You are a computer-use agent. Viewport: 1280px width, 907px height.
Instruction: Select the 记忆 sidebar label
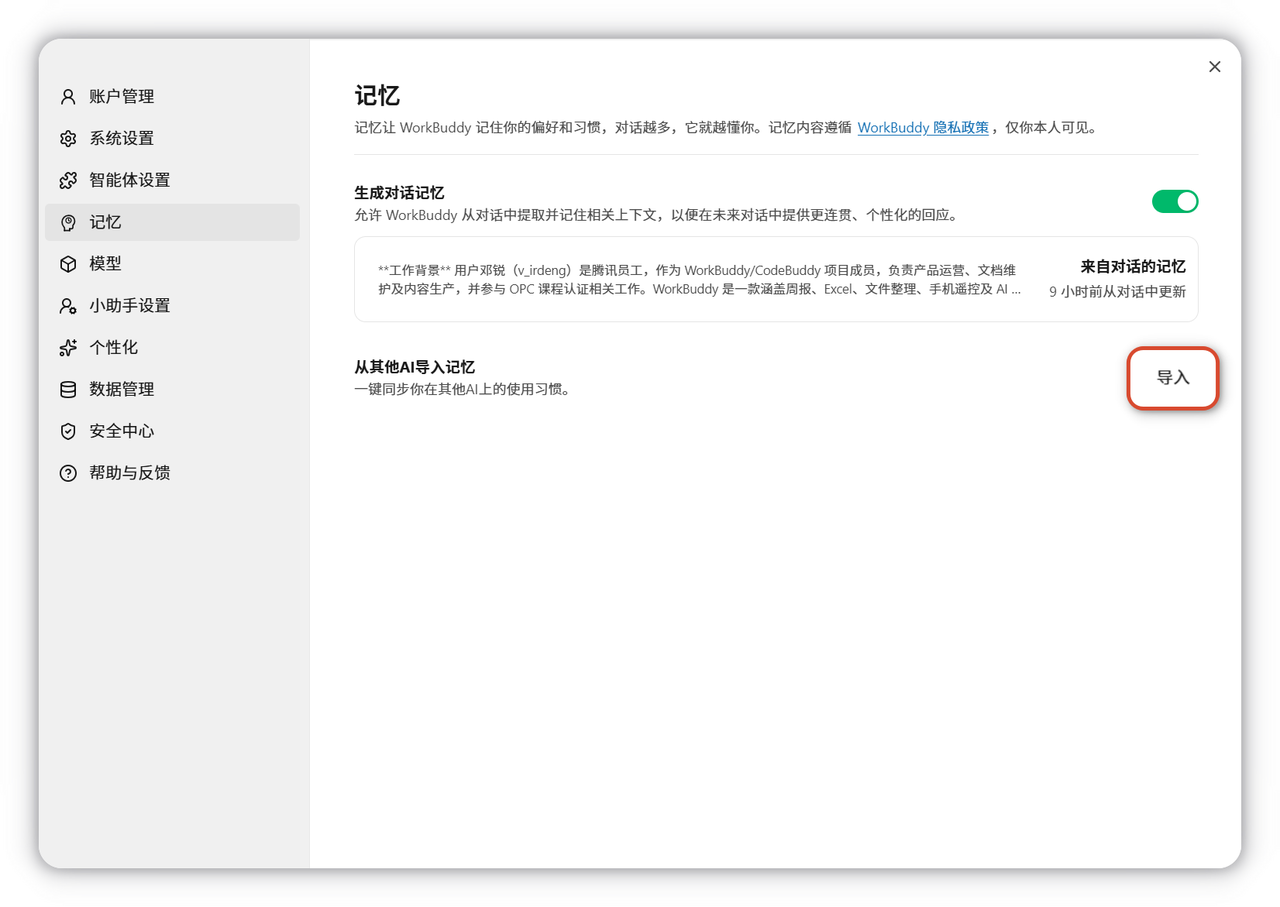pos(105,223)
